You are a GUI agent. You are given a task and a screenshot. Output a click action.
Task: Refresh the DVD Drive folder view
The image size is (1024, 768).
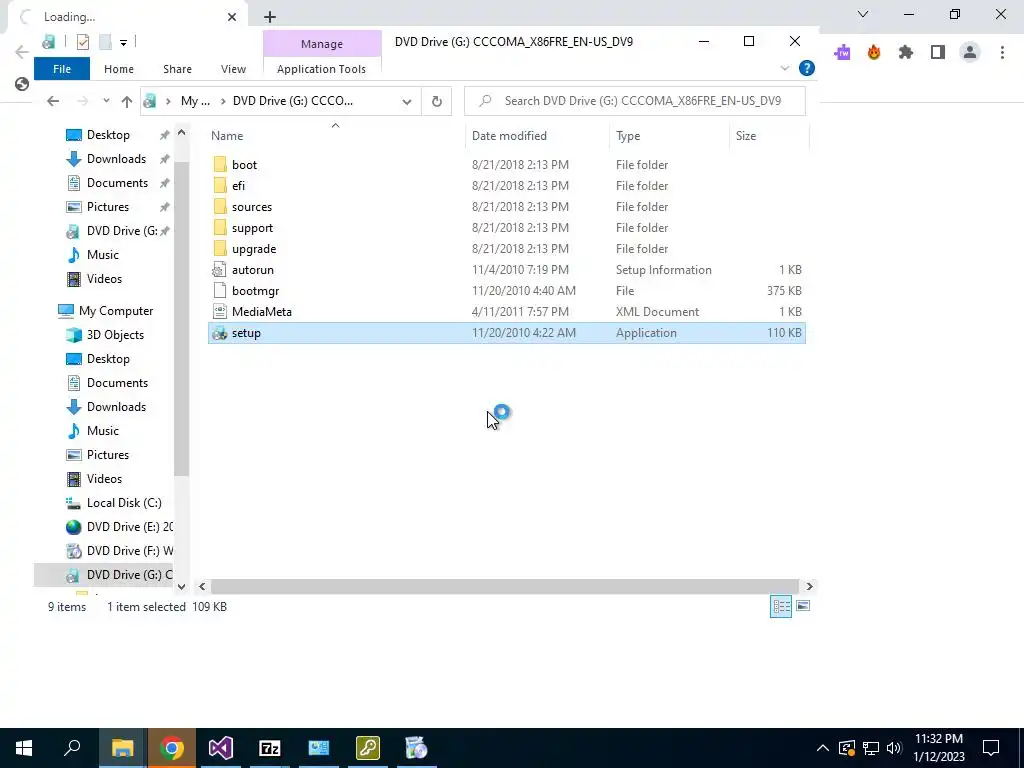click(x=437, y=101)
